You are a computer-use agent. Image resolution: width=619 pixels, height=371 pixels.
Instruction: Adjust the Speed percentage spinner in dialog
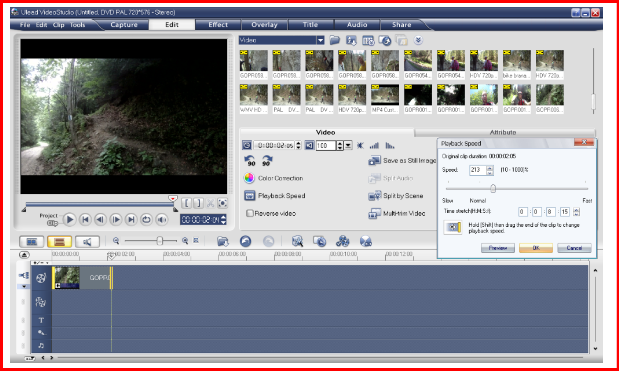(490, 170)
